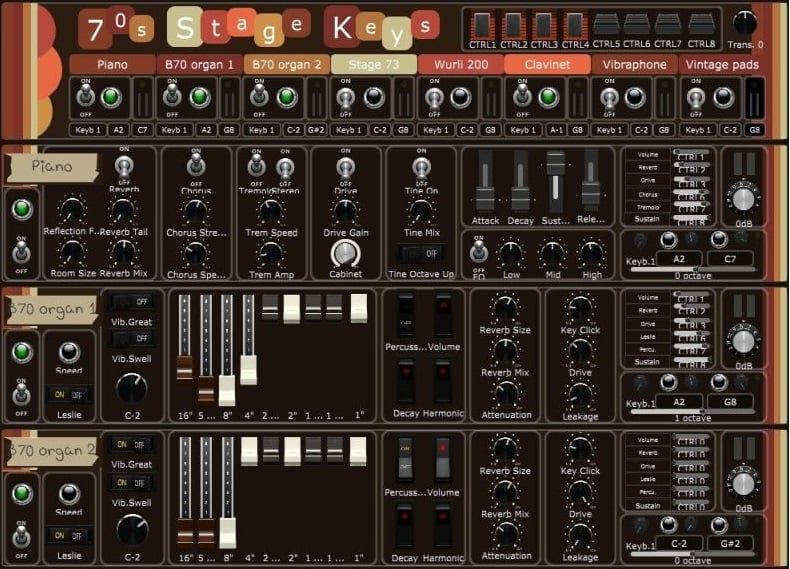
Task: Click the Piano 0dB volume knob
Action: point(743,199)
